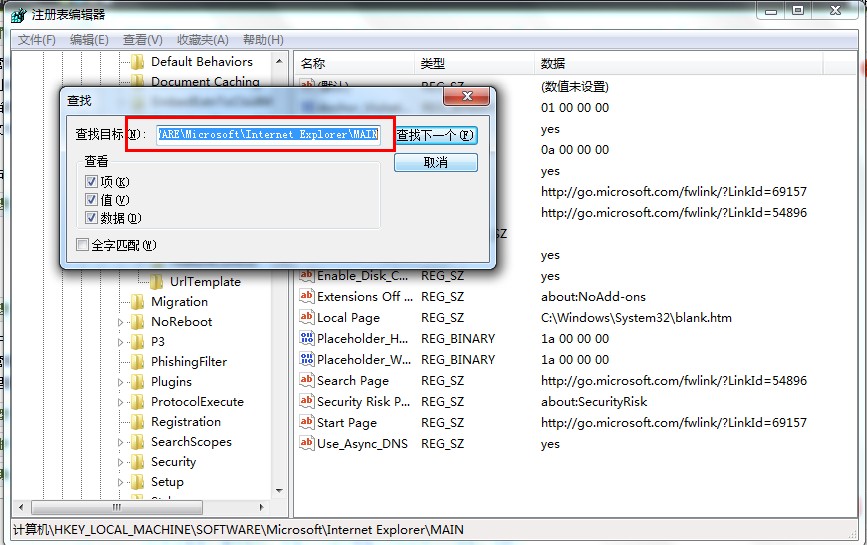
Task: Click the 查找目标 search text field
Action: tap(268, 134)
